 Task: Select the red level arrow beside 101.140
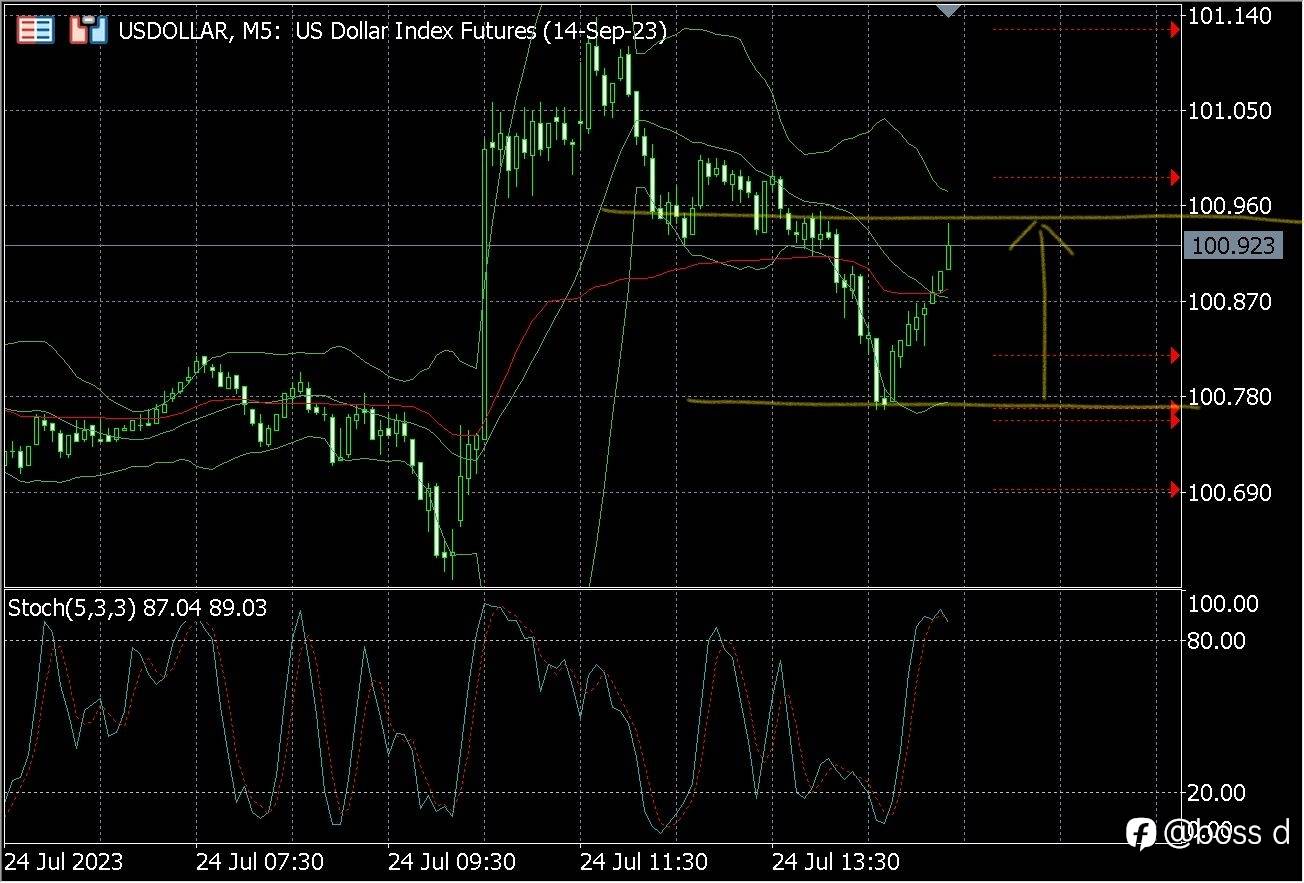point(1175,31)
